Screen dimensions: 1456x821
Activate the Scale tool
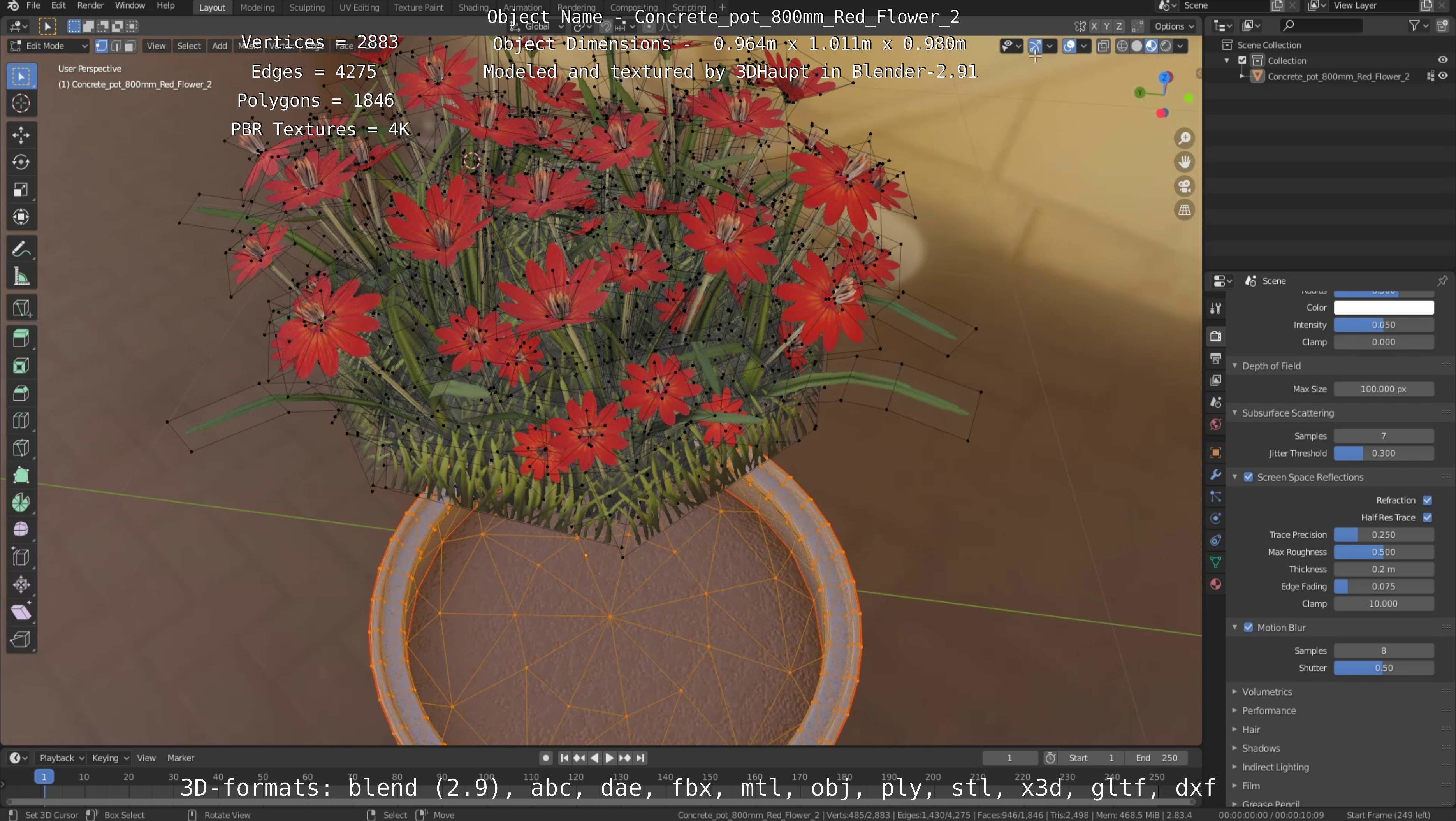click(21, 189)
